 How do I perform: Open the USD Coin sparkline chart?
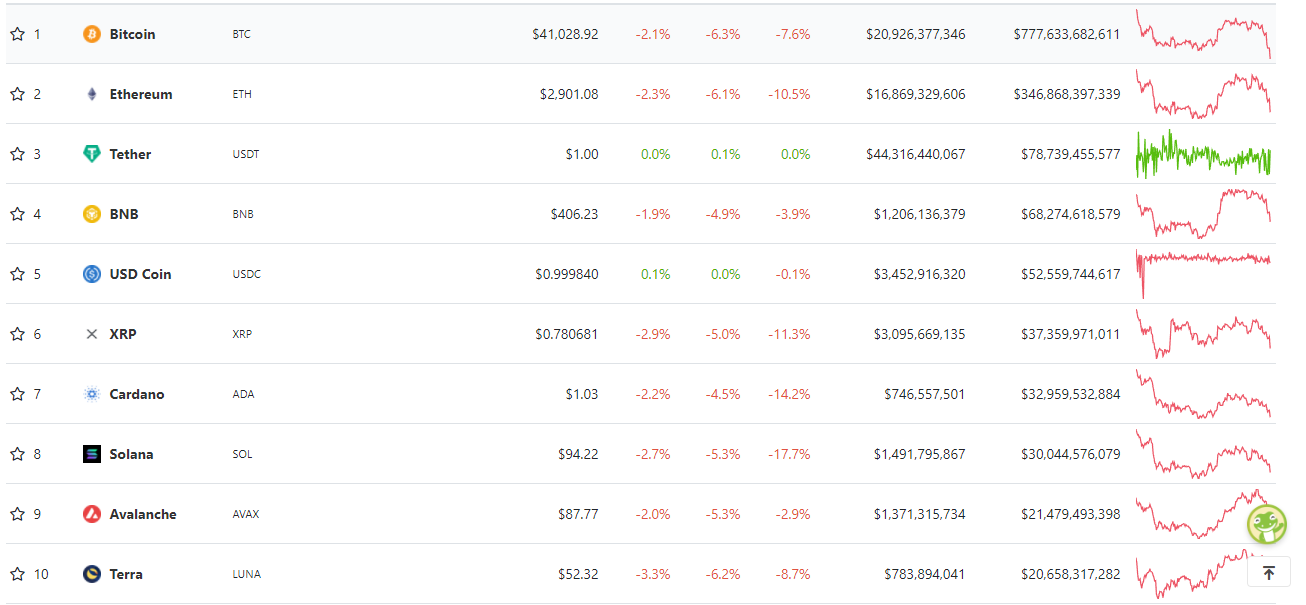pos(1203,274)
